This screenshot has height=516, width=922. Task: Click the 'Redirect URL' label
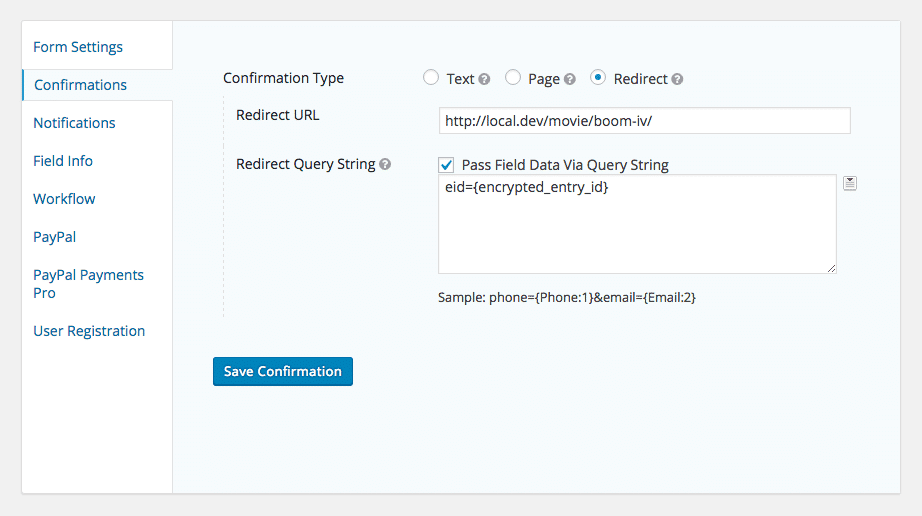pos(278,115)
